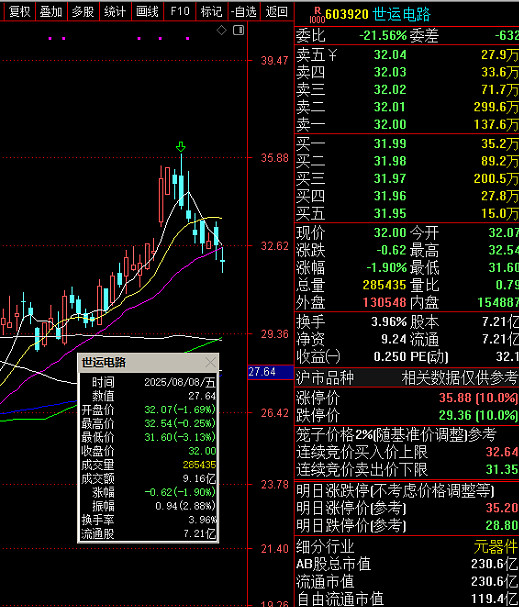The height and width of the screenshot is (607, 519).
Task: Click the 涨停价 35.88 value
Action: tap(478, 398)
